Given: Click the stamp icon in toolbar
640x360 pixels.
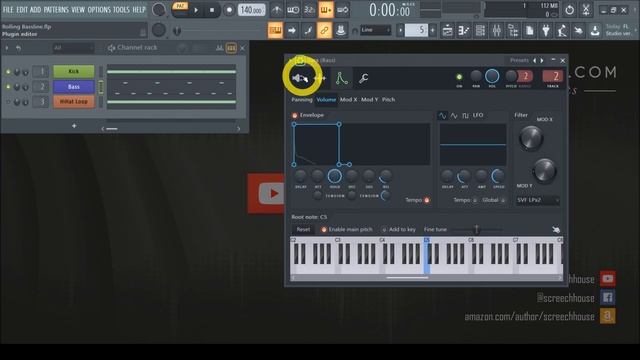Looking at the screenshot, I should point(341,30).
